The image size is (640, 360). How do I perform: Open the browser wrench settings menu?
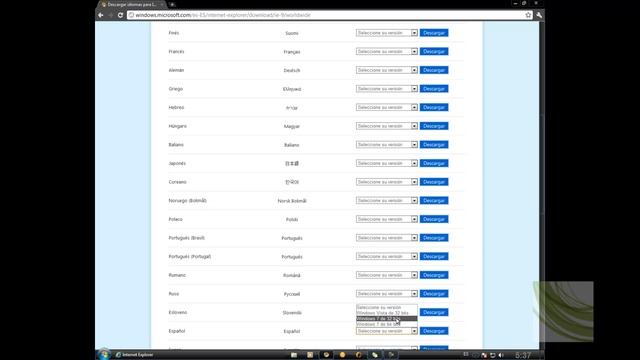coord(539,15)
